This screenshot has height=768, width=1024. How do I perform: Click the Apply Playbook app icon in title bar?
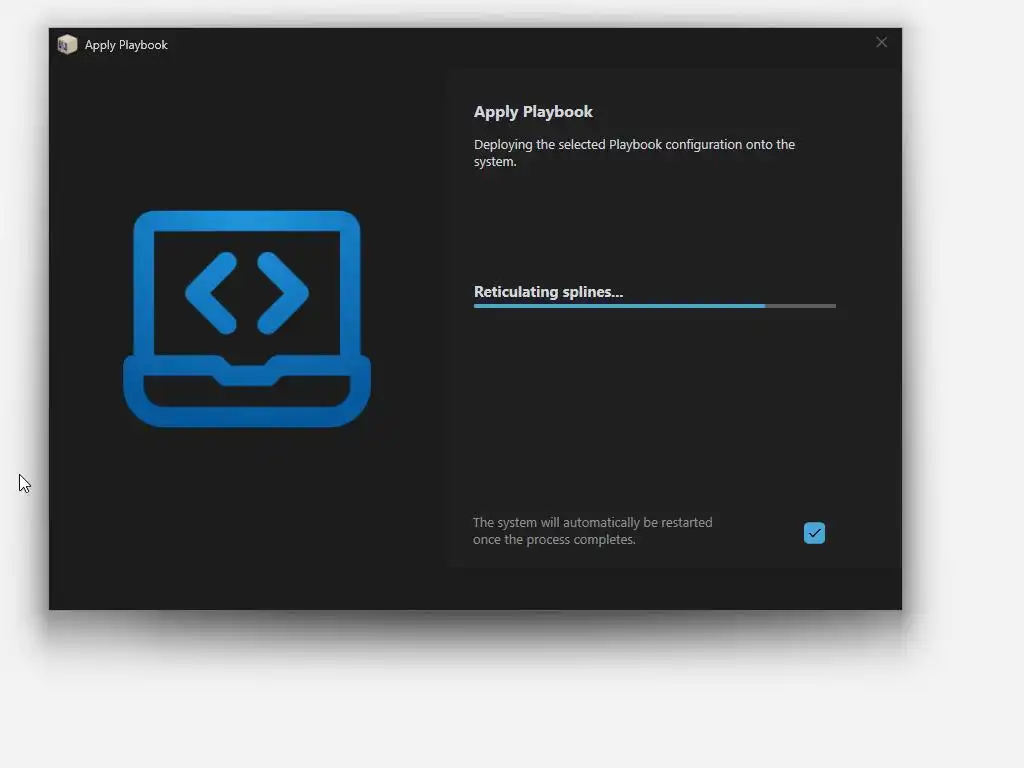[x=67, y=44]
